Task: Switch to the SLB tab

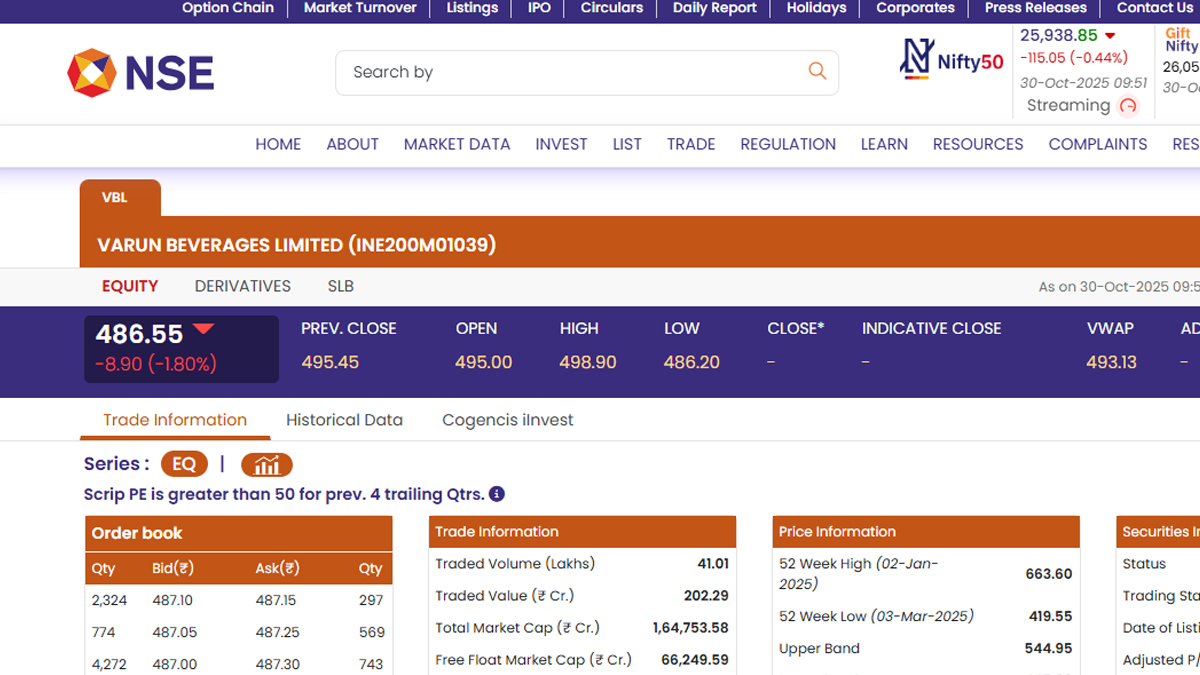Action: pyautogui.click(x=341, y=286)
